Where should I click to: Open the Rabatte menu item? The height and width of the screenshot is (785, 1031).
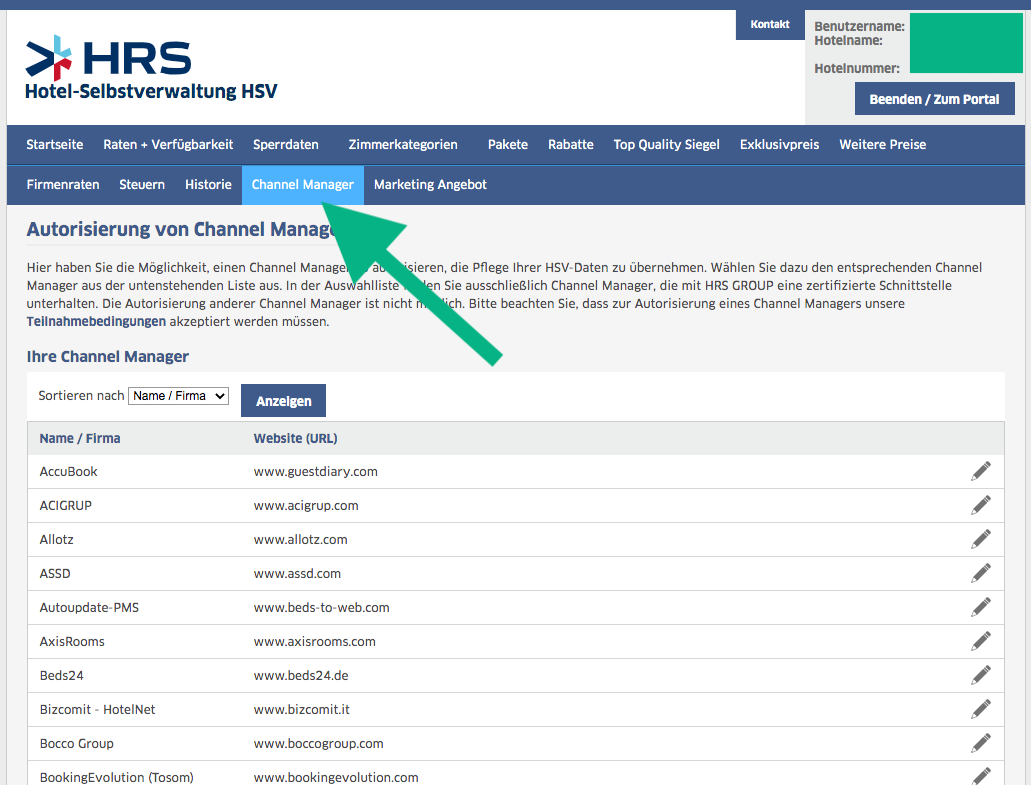571,145
